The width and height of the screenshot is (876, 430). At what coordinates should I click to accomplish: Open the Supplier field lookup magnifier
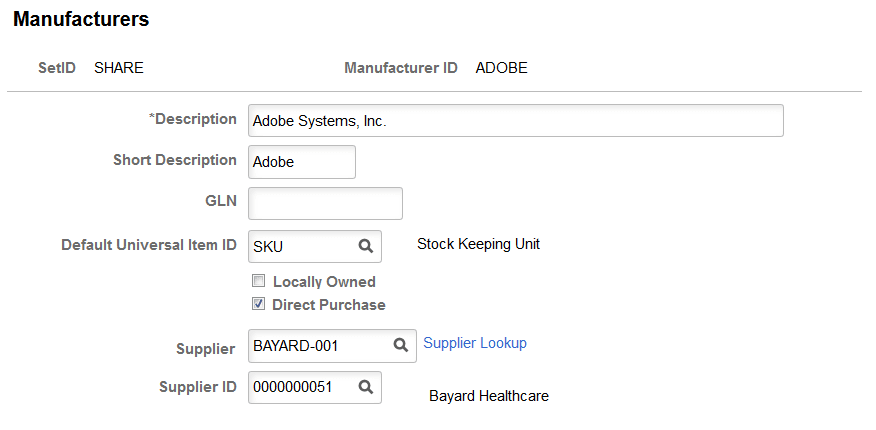[x=400, y=346]
